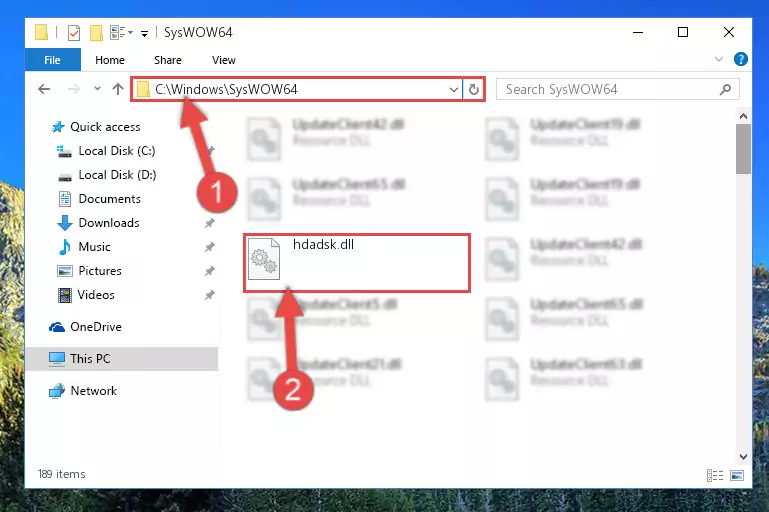Go back with the left arrow
This screenshot has height=512, width=769.
(x=44, y=89)
